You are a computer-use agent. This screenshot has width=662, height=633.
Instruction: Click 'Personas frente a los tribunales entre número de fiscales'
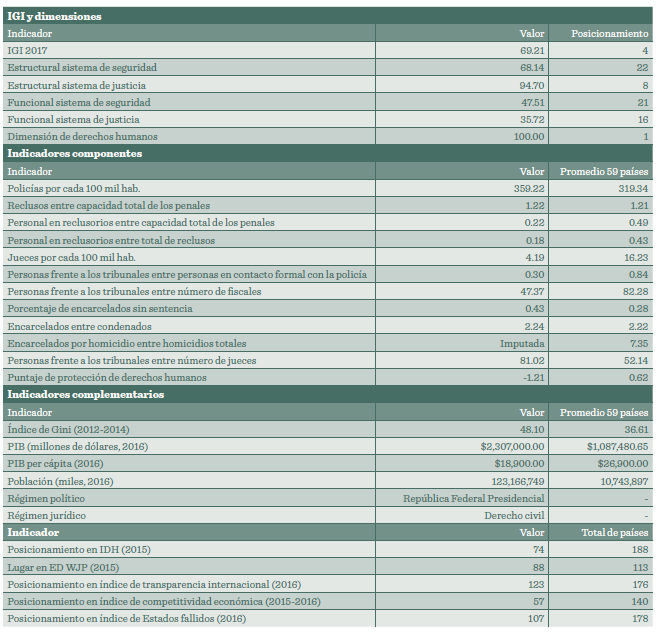point(134,291)
